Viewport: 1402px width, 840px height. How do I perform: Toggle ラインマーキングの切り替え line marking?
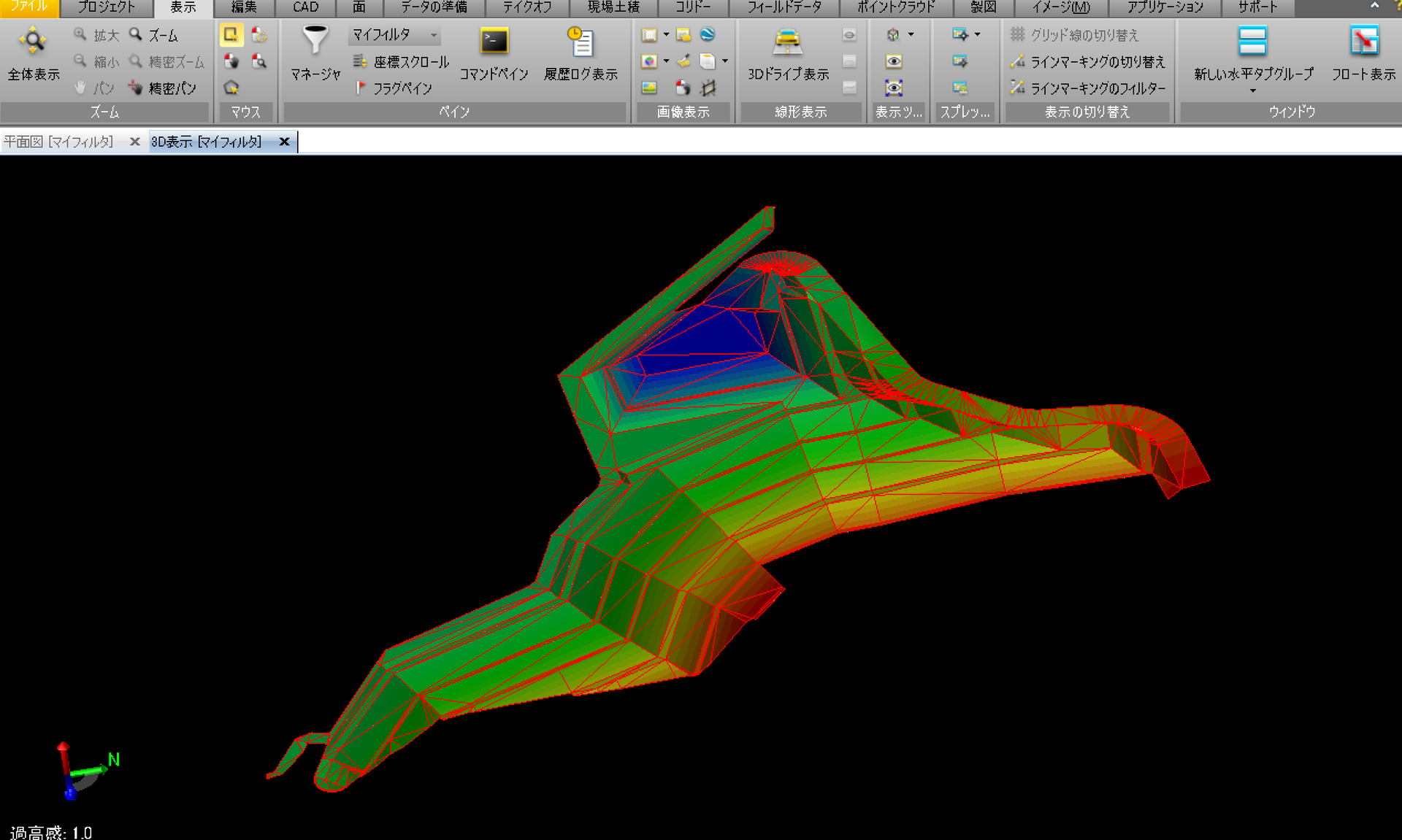(1087, 62)
